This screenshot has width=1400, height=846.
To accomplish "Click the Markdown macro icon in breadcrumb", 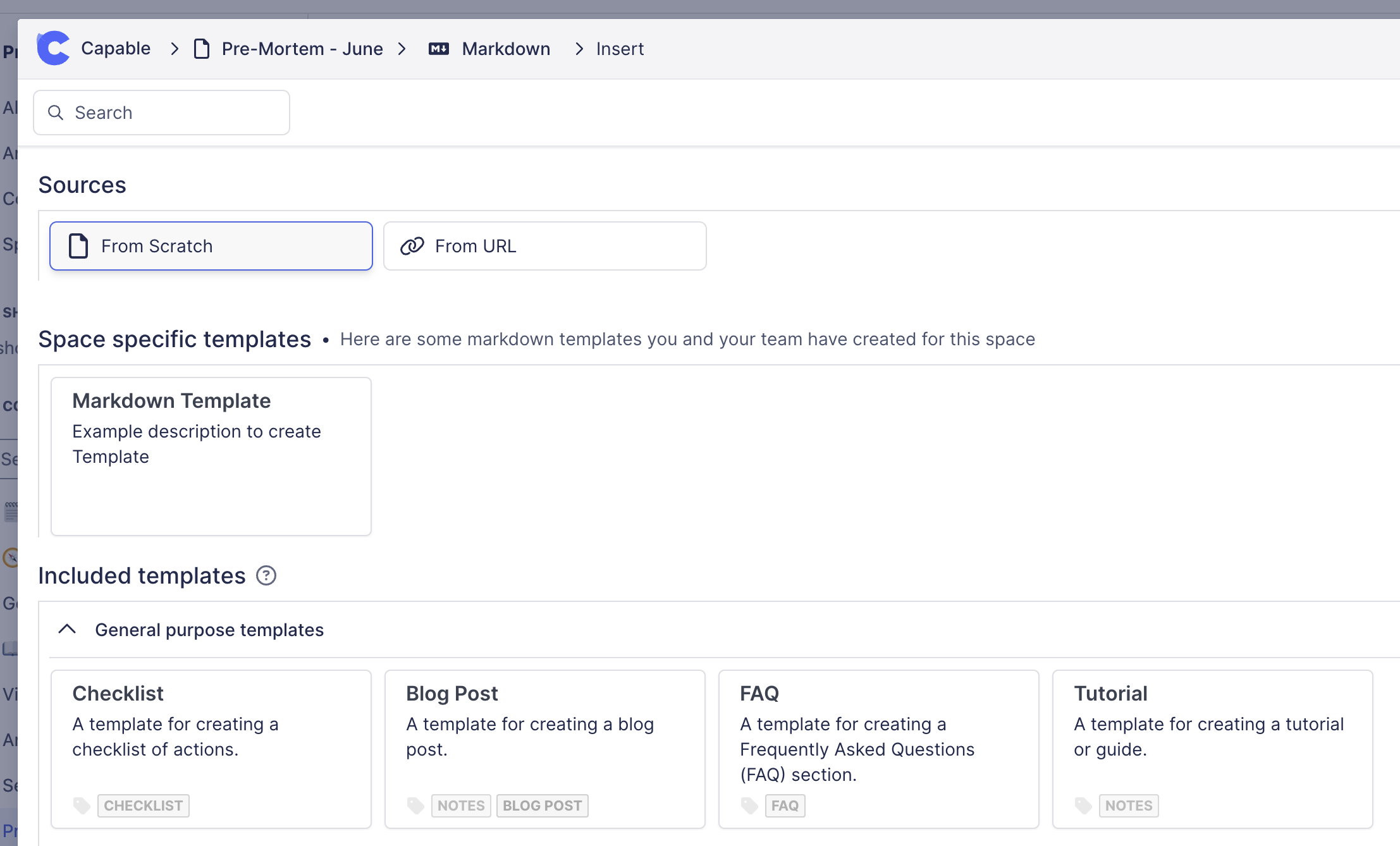I will [x=439, y=49].
